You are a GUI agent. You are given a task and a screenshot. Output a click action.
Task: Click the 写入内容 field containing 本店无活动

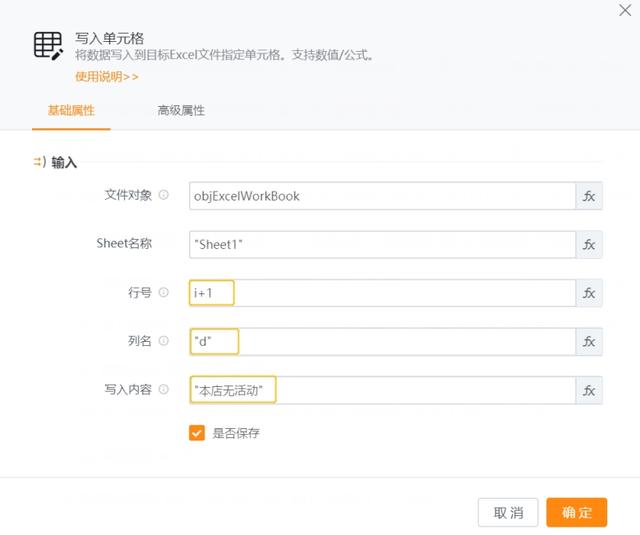(381, 390)
